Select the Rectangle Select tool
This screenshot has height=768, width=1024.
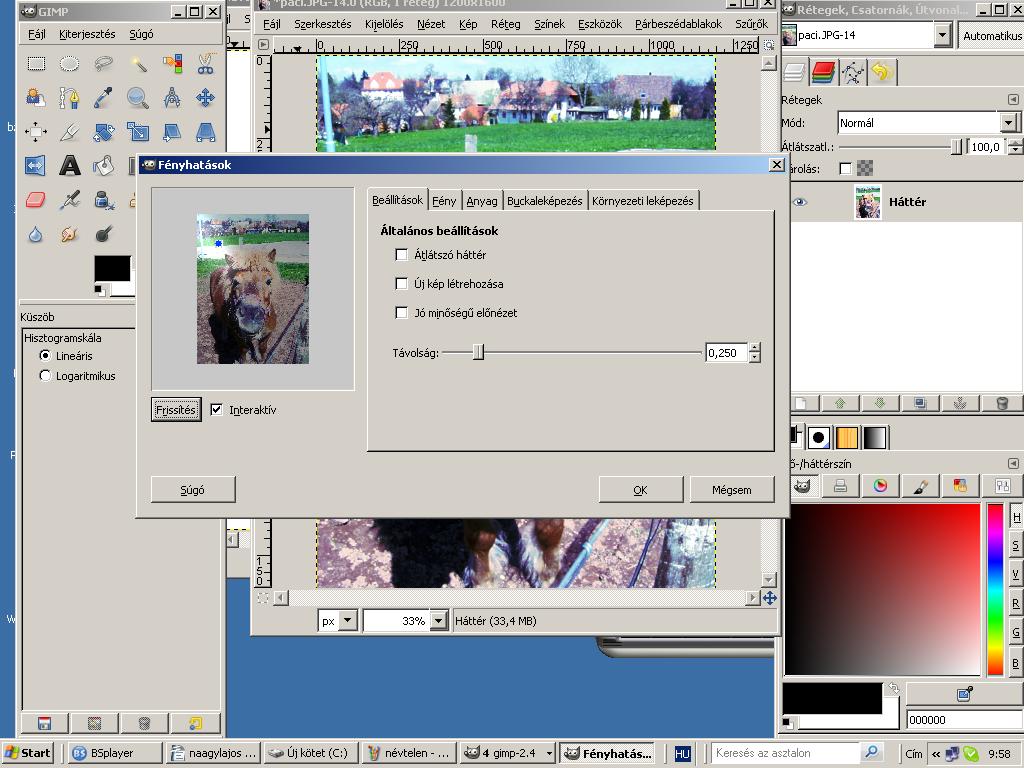[36, 63]
